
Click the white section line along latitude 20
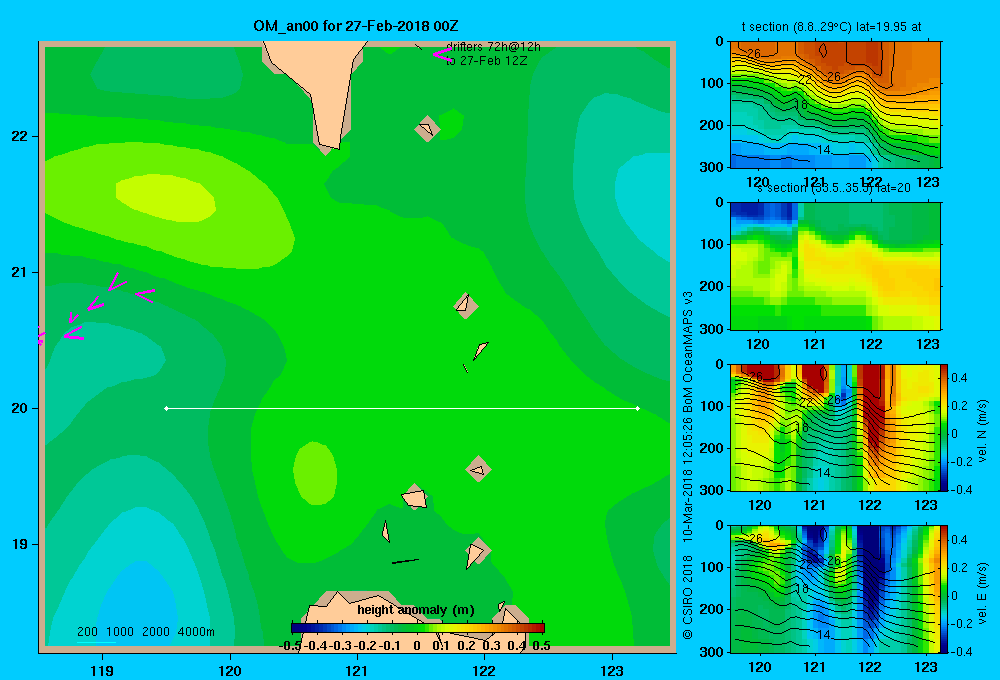(402, 408)
